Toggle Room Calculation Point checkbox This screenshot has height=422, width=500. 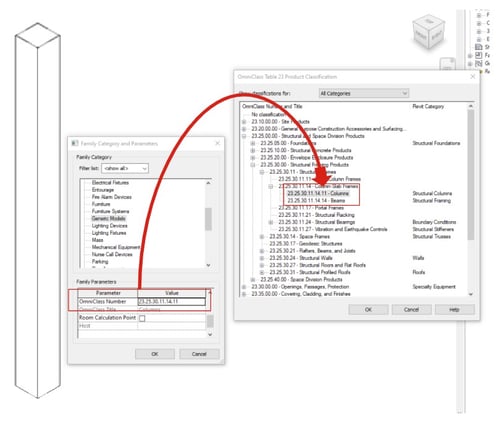pos(142,318)
